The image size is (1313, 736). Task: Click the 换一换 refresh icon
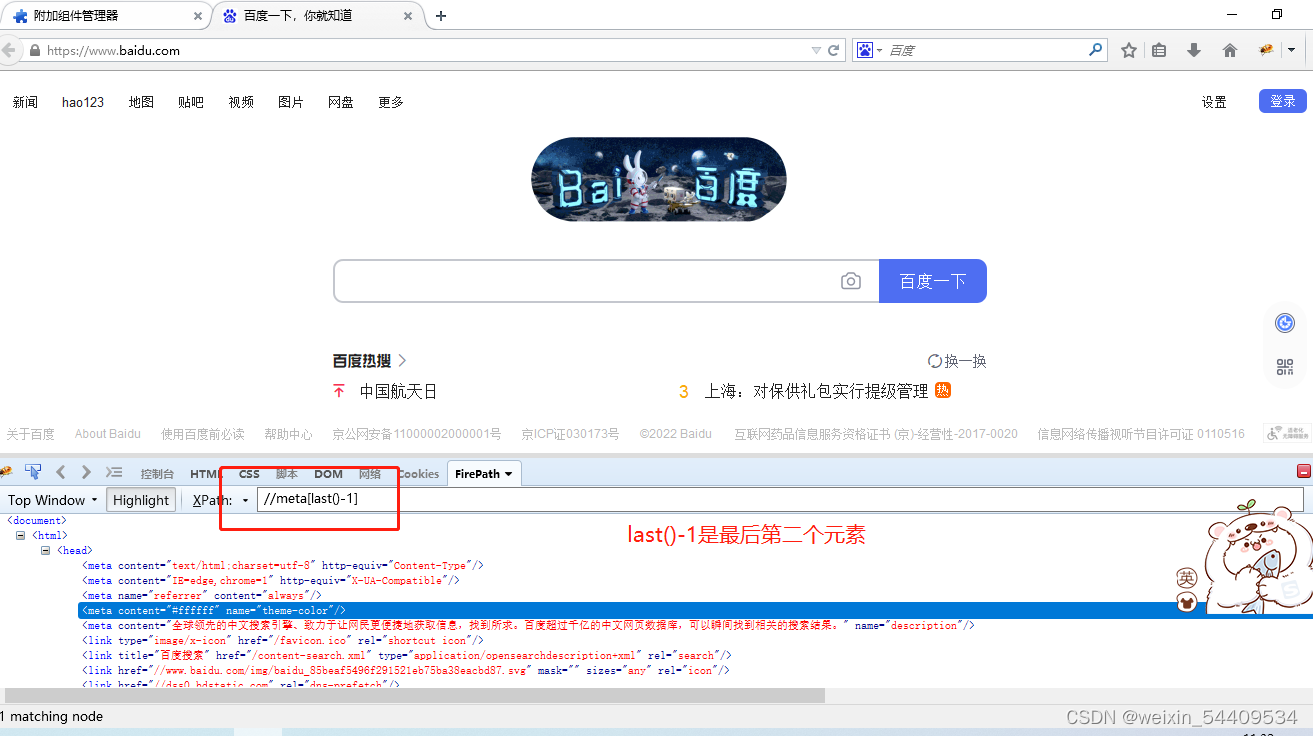935,361
